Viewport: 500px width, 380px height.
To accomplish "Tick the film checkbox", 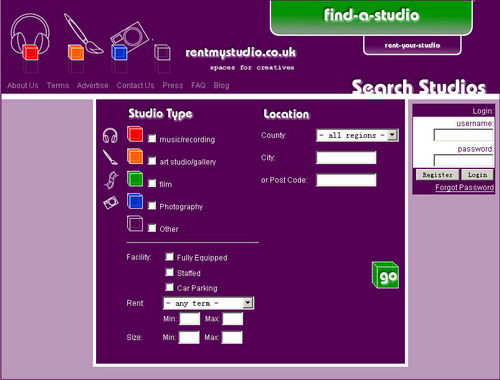I will [x=152, y=183].
